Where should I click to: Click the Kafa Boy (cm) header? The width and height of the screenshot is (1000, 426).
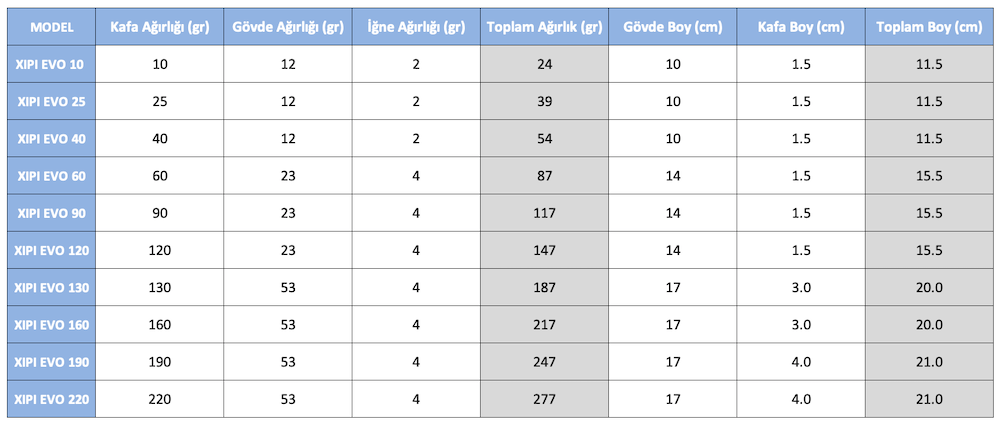tap(801, 27)
